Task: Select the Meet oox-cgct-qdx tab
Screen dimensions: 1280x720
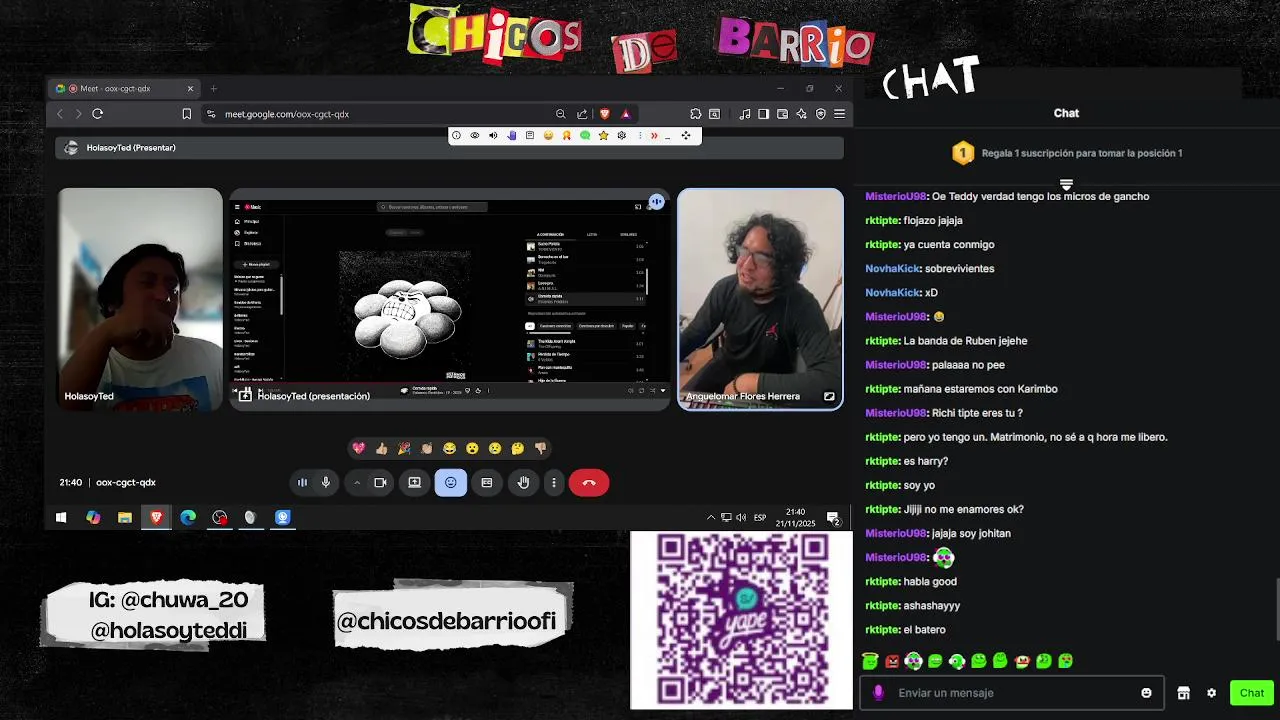Action: point(125,88)
